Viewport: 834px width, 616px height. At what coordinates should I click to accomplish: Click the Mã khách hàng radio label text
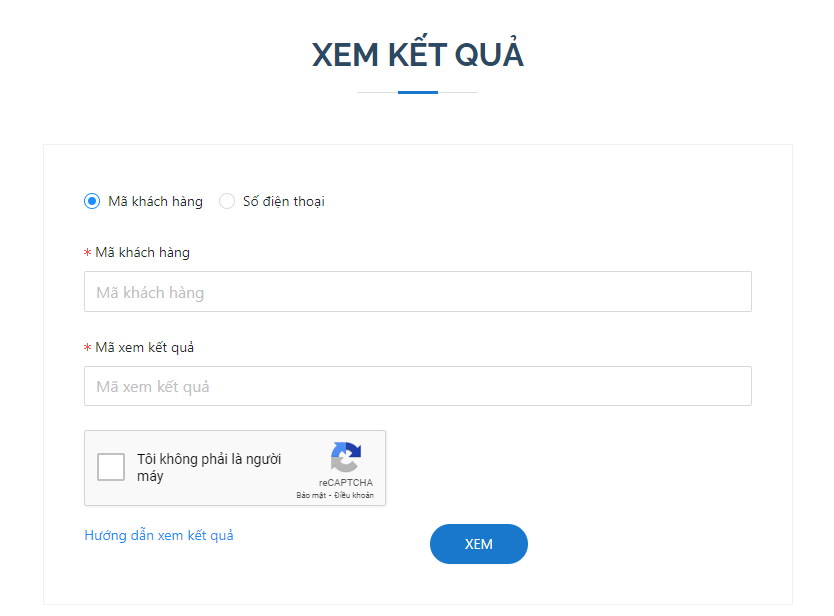pyautogui.click(x=155, y=201)
